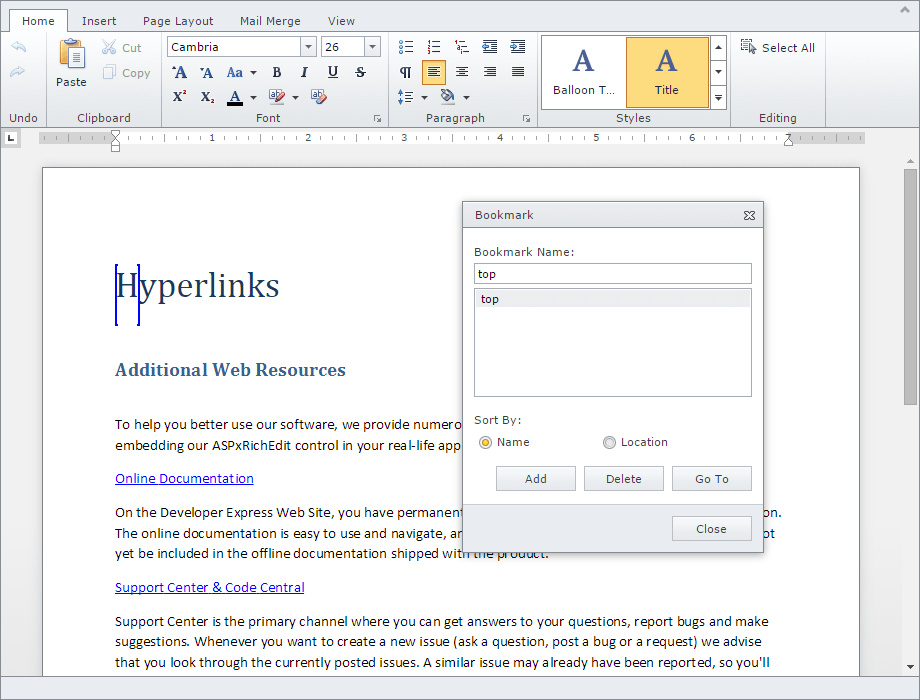
Task: Toggle bold formatting
Action: (277, 72)
